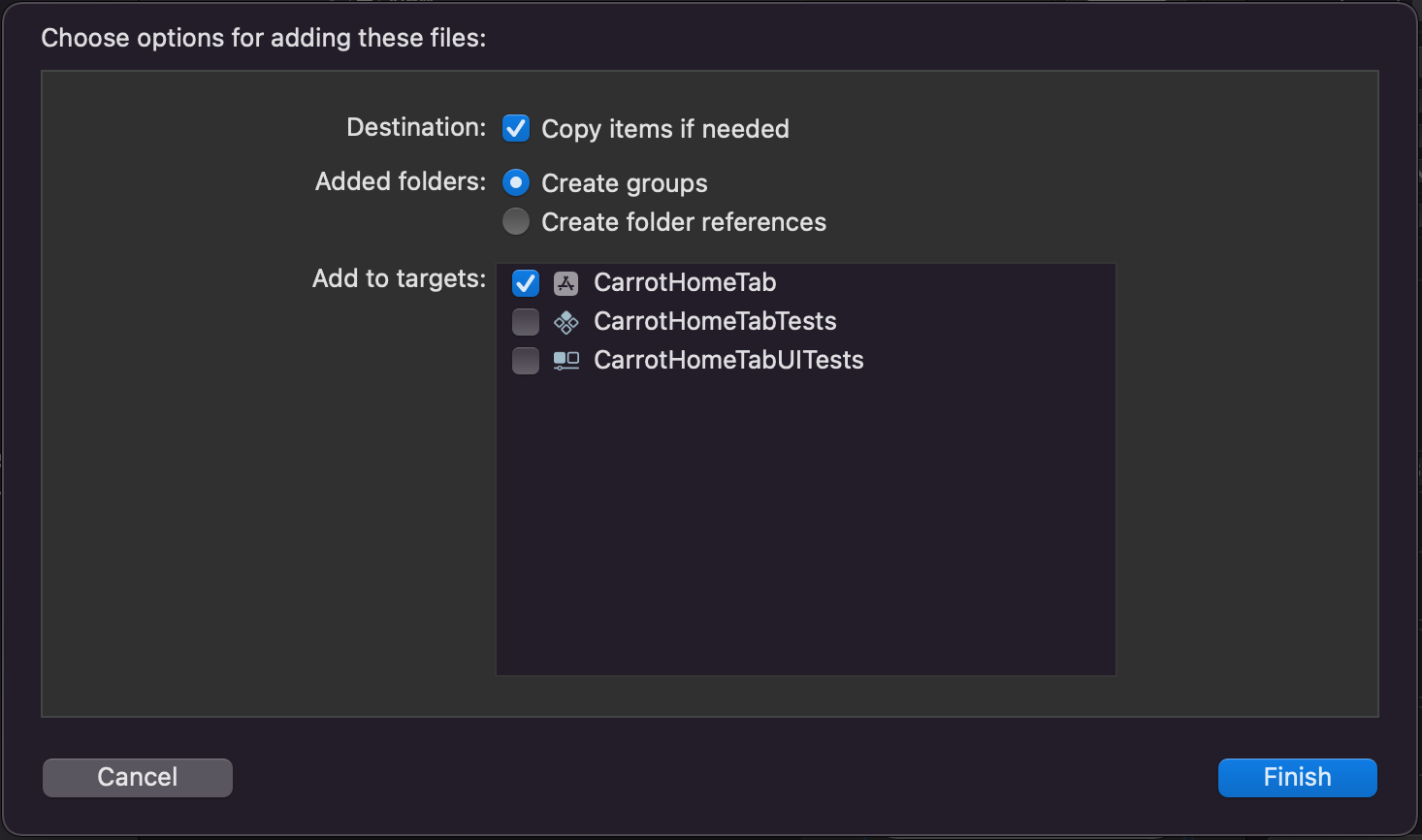Image resolution: width=1422 pixels, height=840 pixels.
Task: Click the Cancel button
Action: coord(138,777)
